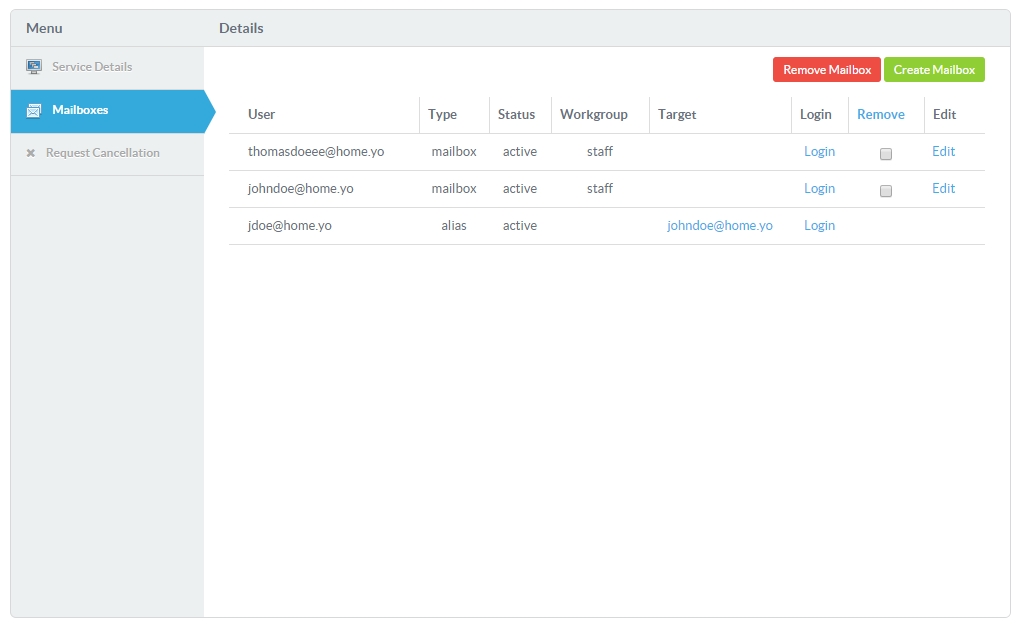Edit the thomasdoeee@home.yo mailbox
The width and height of the screenshot is (1020, 627).
(x=943, y=152)
